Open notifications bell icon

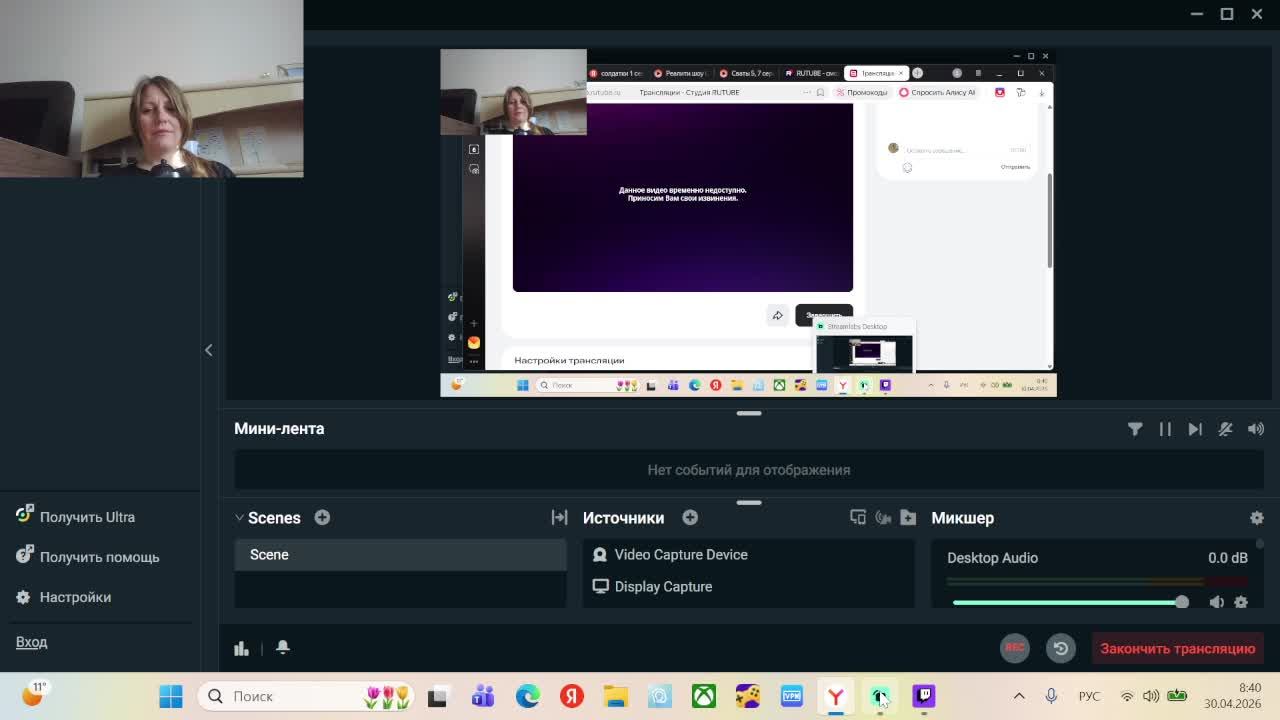283,647
